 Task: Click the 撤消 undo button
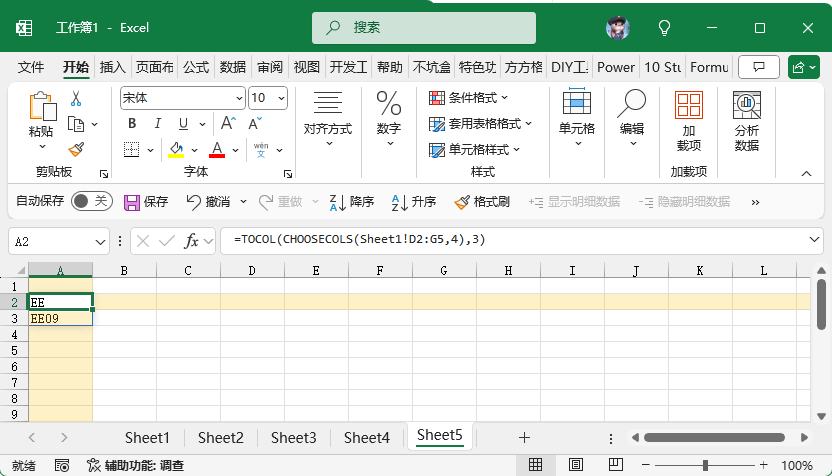(209, 202)
